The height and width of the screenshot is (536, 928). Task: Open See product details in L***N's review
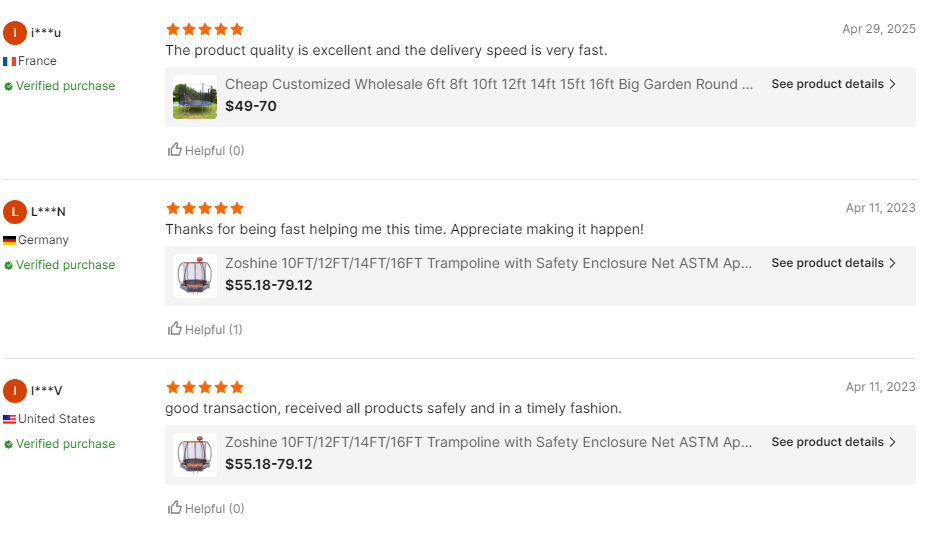(834, 263)
